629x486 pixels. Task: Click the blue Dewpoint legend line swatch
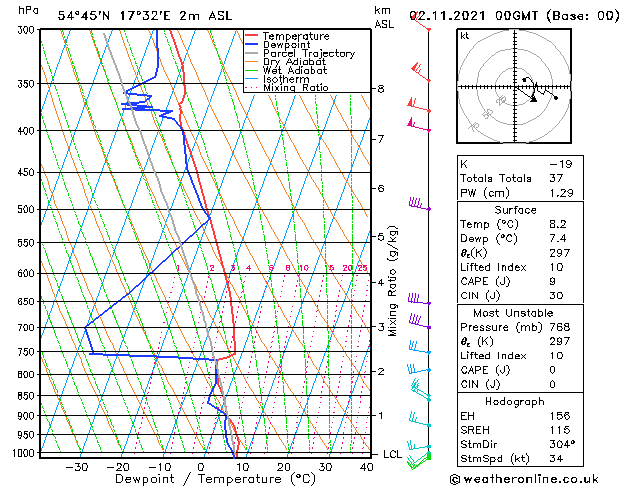[253, 45]
